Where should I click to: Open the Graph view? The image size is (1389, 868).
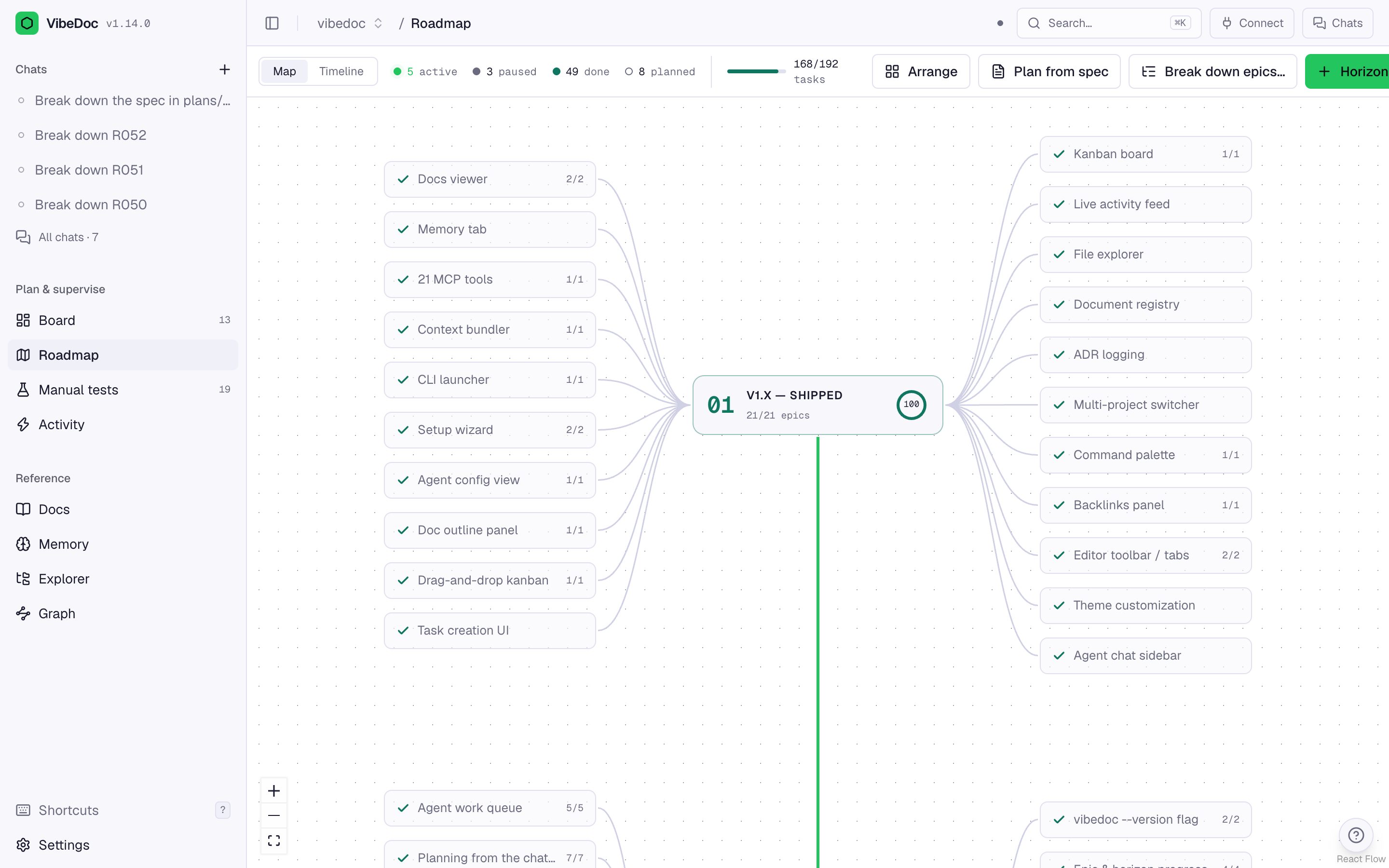point(123,614)
